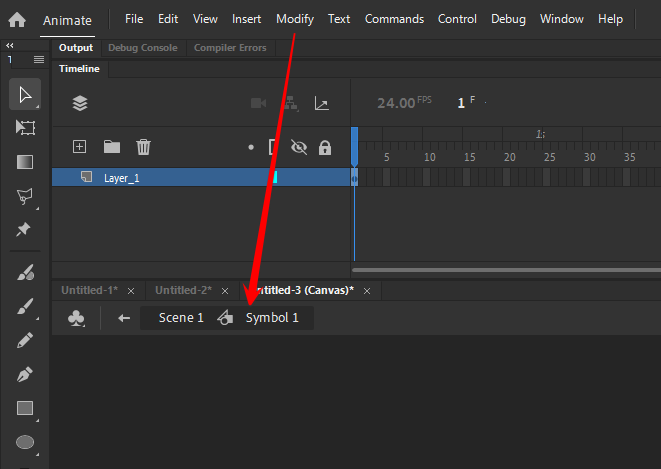The width and height of the screenshot is (661, 469).
Task: Delete the selected layer with trash icon
Action: click(143, 147)
